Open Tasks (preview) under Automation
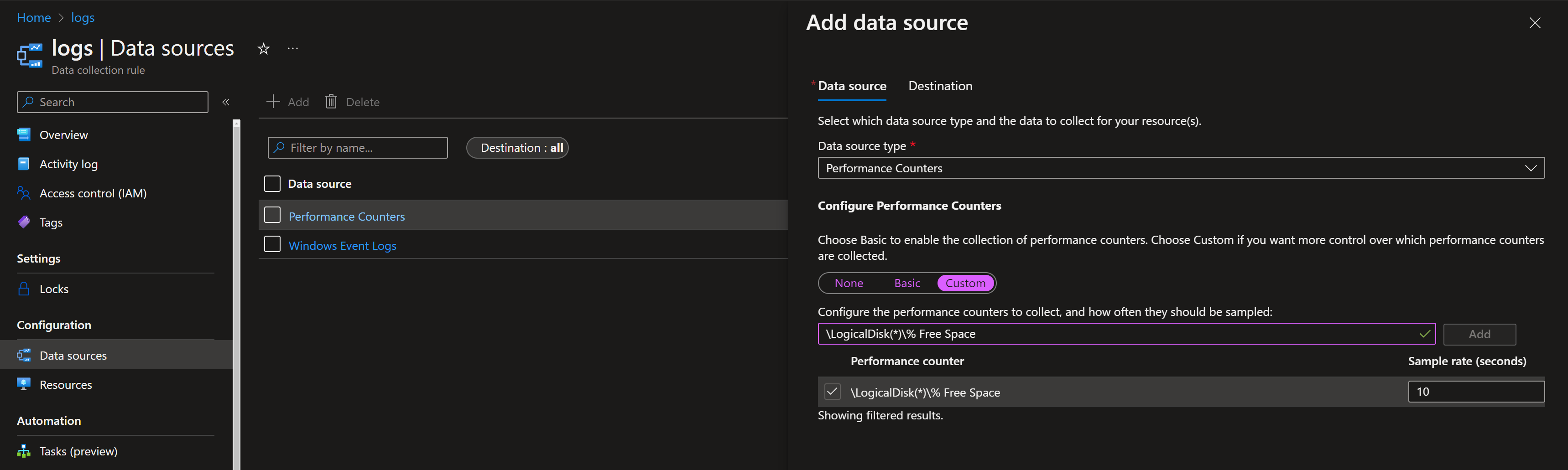1568x470 pixels. point(78,451)
